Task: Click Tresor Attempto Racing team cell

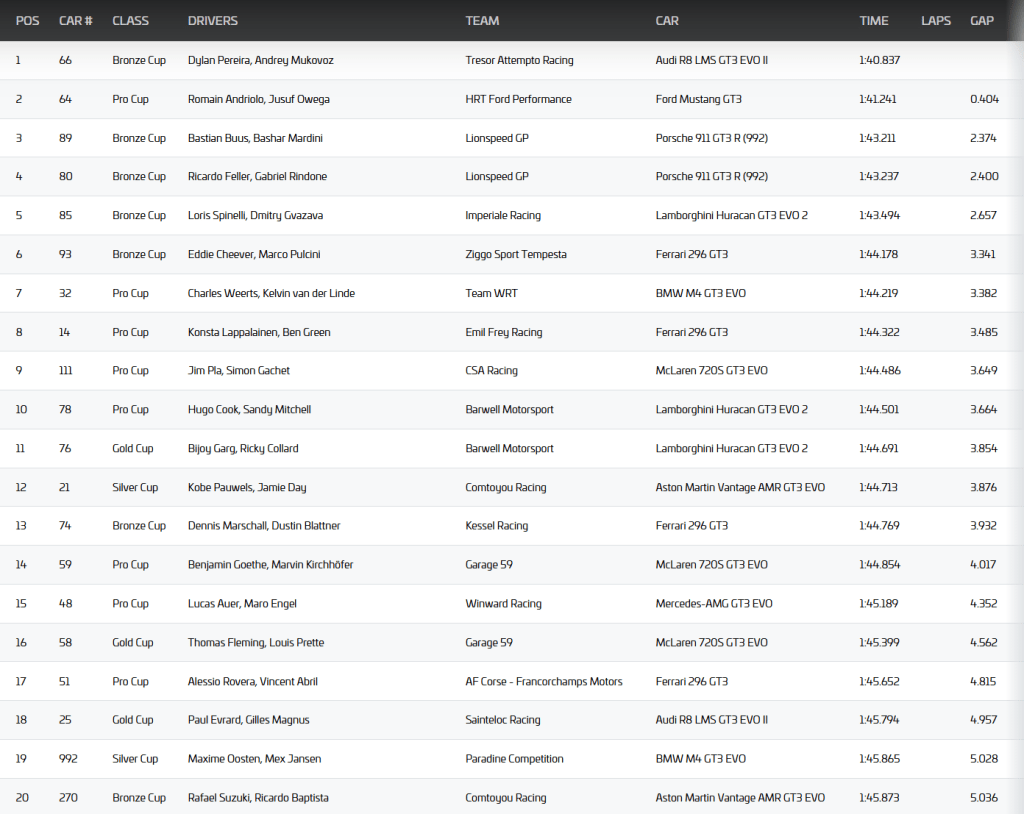Action: click(x=519, y=60)
